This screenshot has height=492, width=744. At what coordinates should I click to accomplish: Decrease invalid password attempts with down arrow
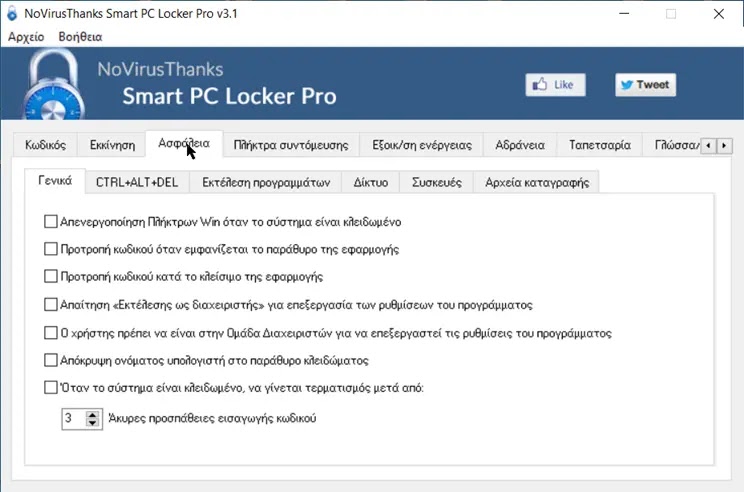pos(93,422)
